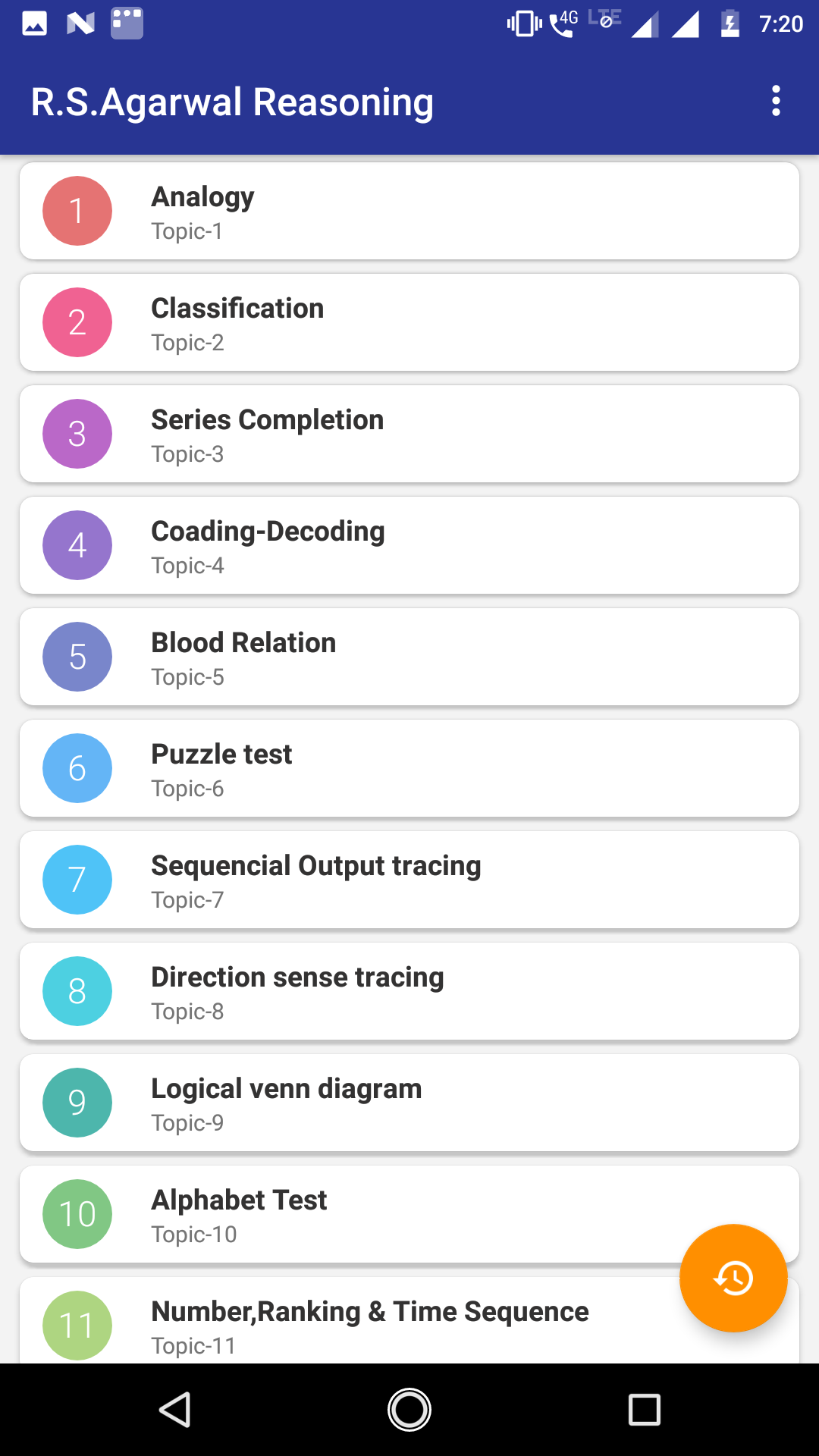Tap the teal number 9 circle icon
Viewport: 819px width, 1456px height.
(77, 1103)
